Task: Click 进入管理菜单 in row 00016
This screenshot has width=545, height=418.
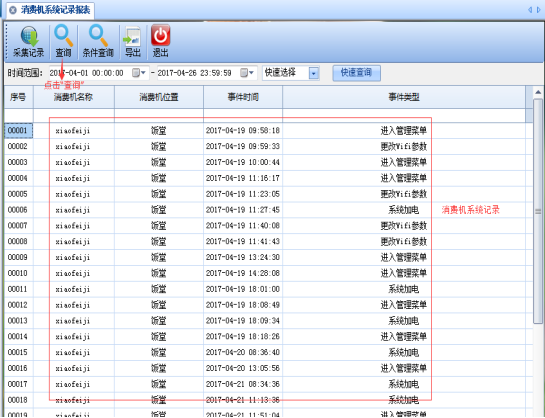Action: click(404, 368)
